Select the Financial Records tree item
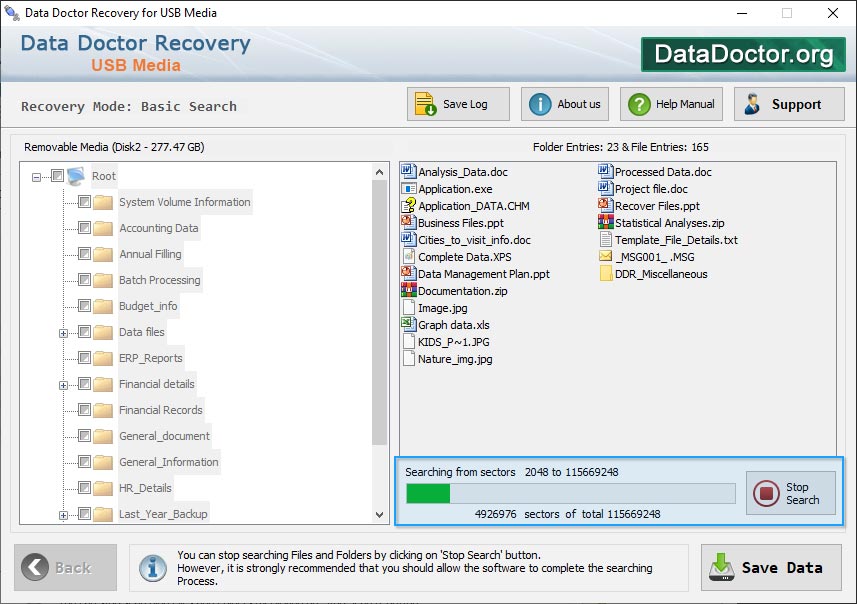This screenshot has width=857, height=604. click(161, 410)
